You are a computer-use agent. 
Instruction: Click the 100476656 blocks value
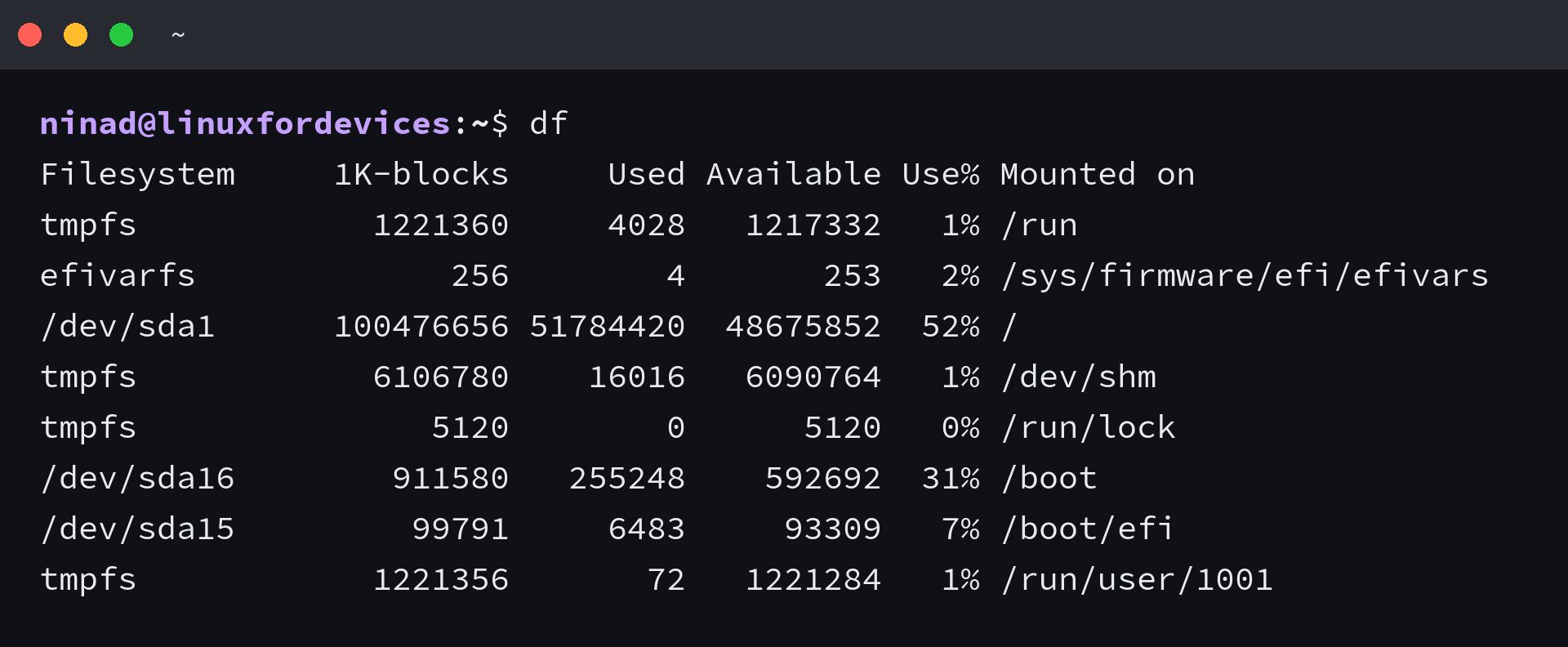click(x=421, y=326)
